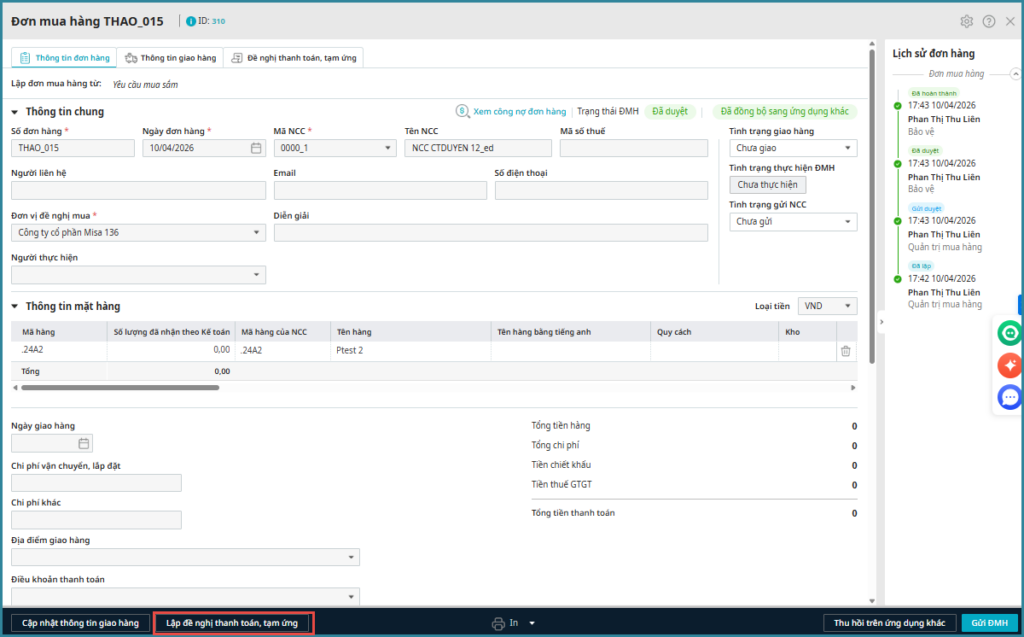Click the Gửi ĐMH button
Image resolution: width=1024 pixels, height=637 pixels.
tap(989, 623)
